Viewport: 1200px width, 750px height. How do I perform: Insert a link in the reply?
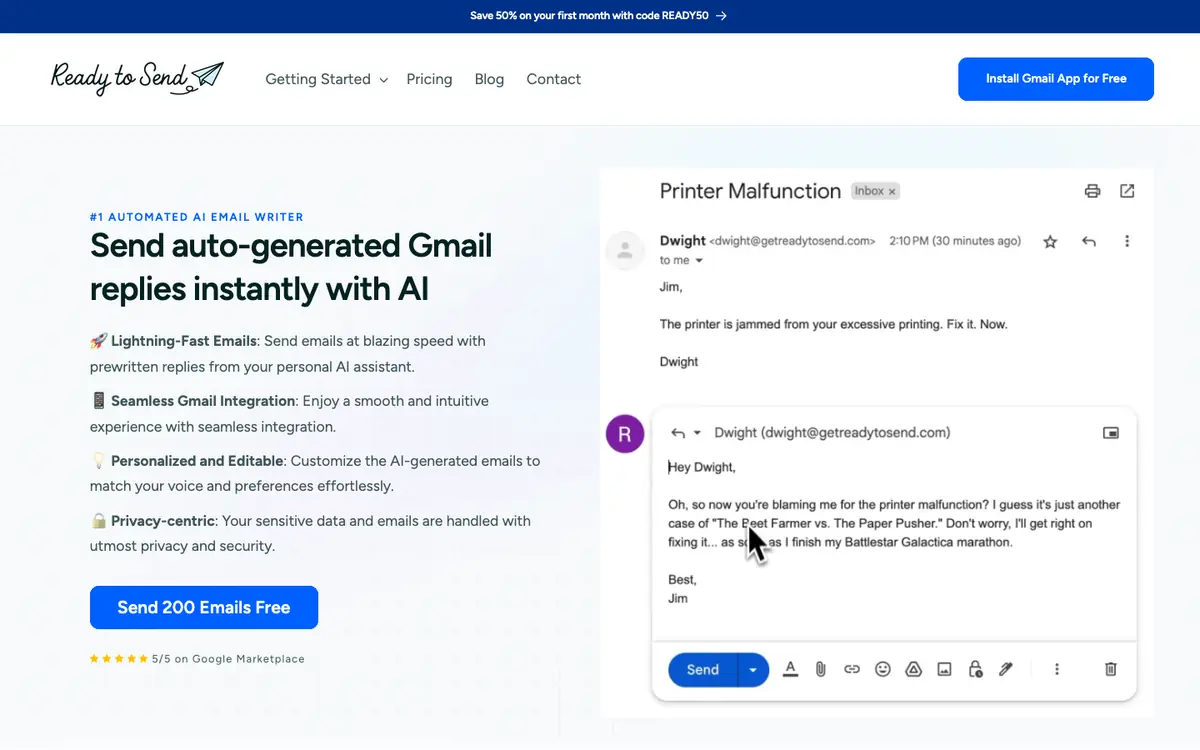pos(851,669)
